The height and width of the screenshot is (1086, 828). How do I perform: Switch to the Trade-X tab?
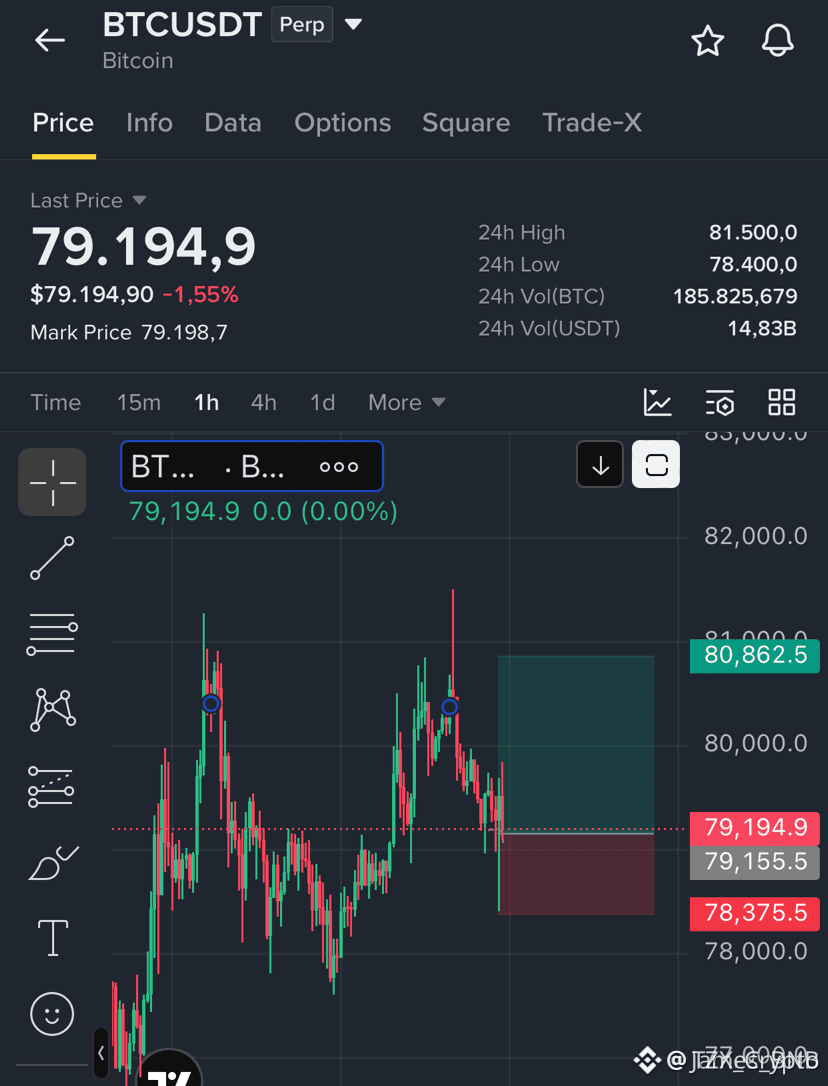click(x=592, y=123)
